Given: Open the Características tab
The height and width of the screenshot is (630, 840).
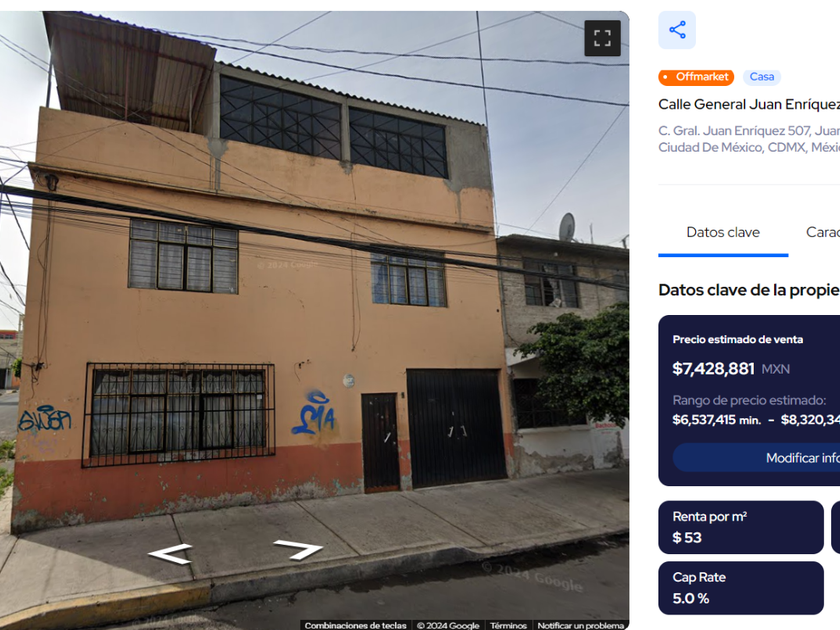Looking at the screenshot, I should (x=822, y=232).
